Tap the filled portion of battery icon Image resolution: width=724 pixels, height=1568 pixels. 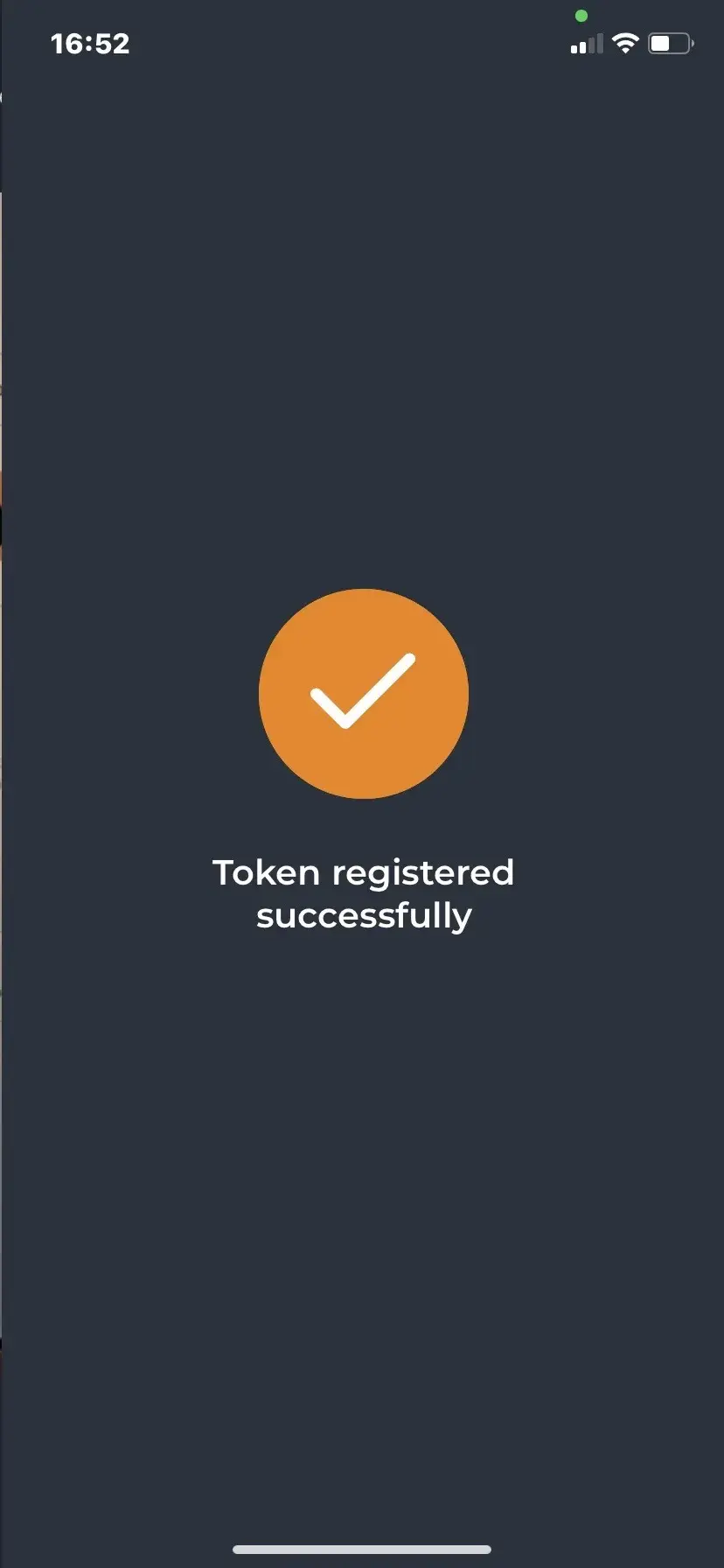click(661, 43)
